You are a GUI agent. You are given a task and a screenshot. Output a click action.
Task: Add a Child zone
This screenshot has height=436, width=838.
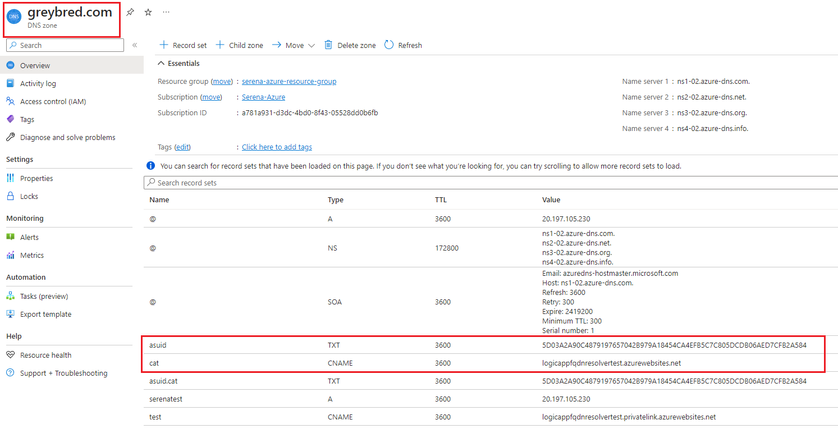(x=239, y=45)
